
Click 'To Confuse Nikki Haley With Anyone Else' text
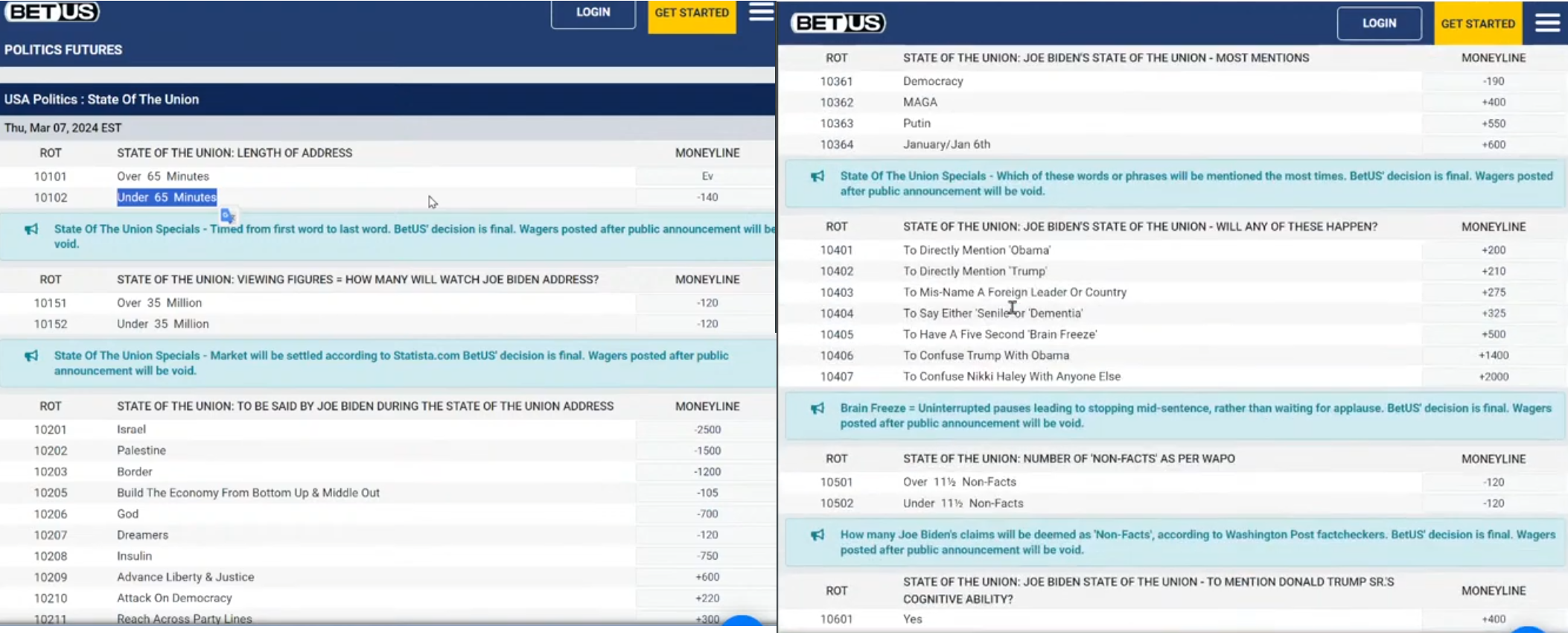(1012, 377)
